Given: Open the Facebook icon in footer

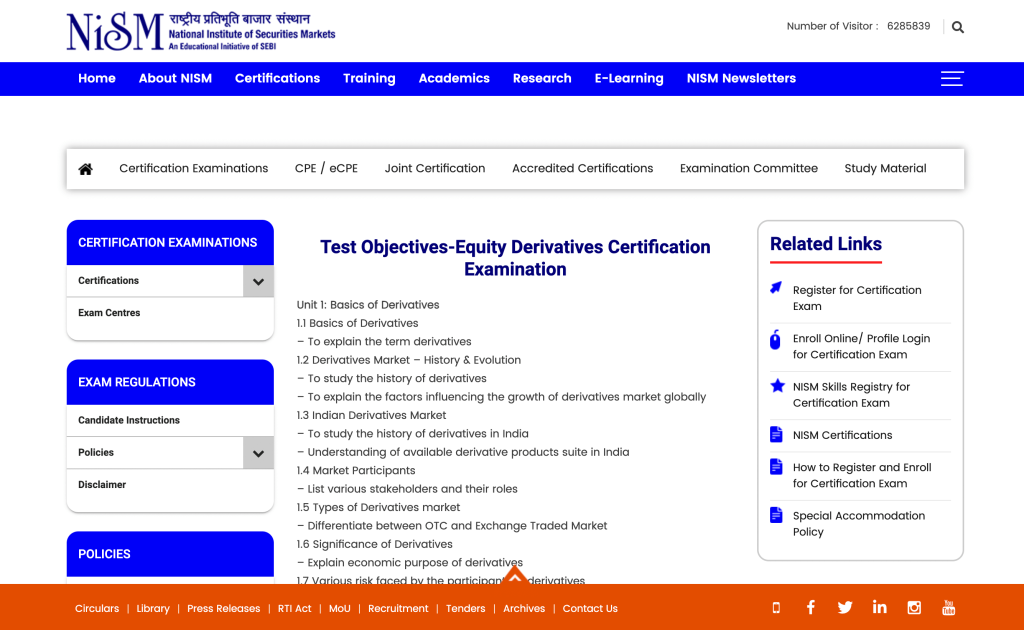Looking at the screenshot, I should 810,608.
